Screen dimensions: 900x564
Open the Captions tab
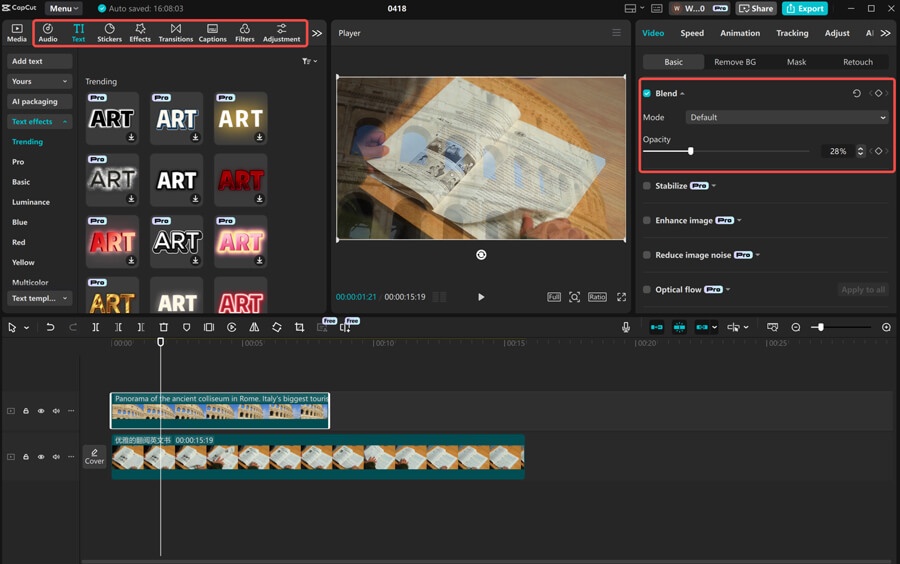212,33
